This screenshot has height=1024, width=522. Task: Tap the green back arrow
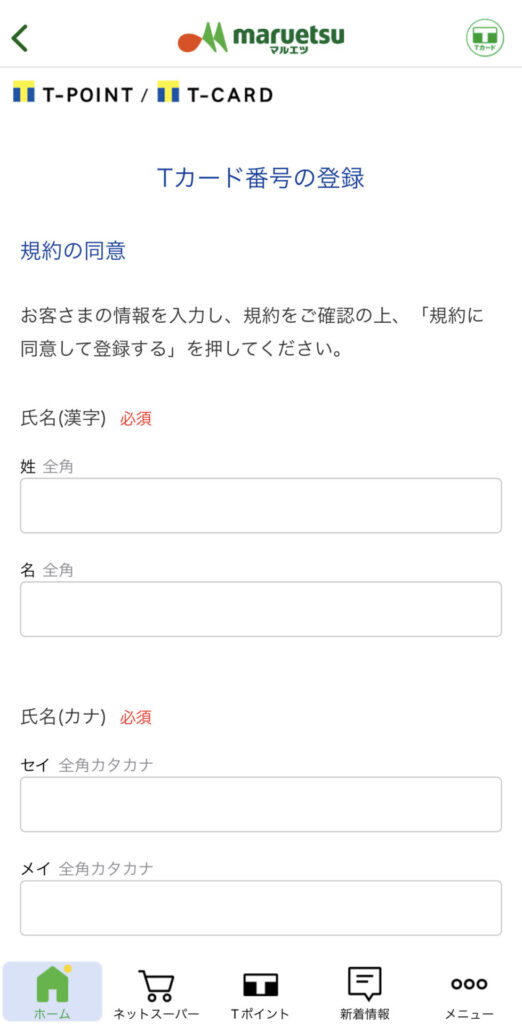click(x=20, y=38)
